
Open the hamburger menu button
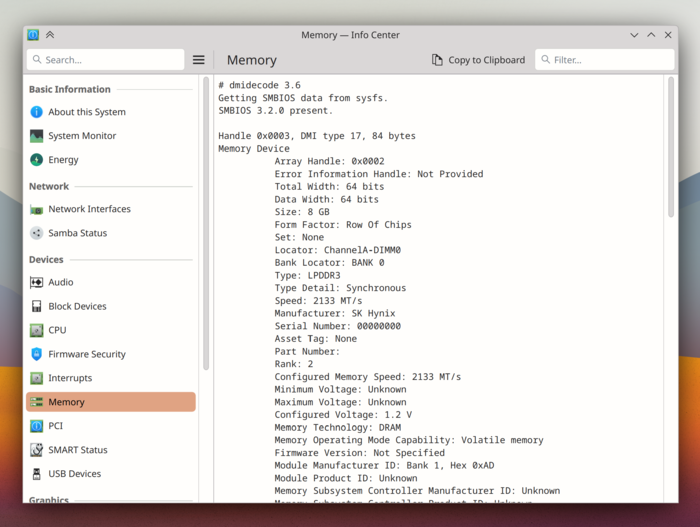[199, 60]
